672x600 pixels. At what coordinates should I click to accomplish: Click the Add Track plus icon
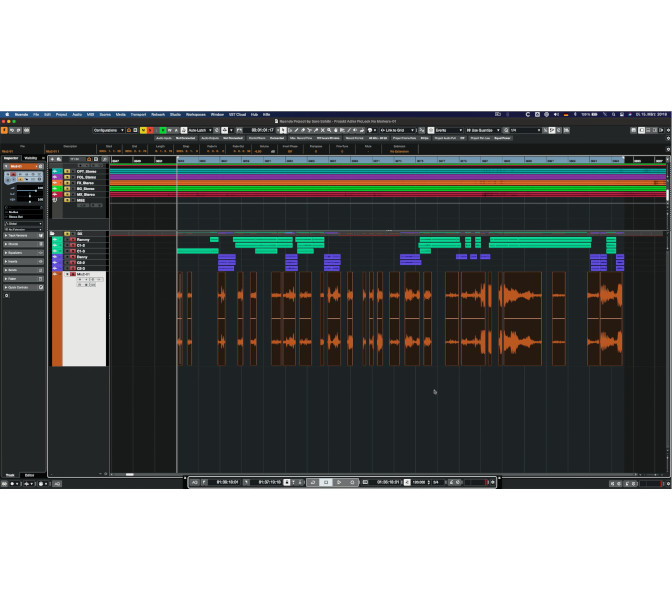click(53, 159)
